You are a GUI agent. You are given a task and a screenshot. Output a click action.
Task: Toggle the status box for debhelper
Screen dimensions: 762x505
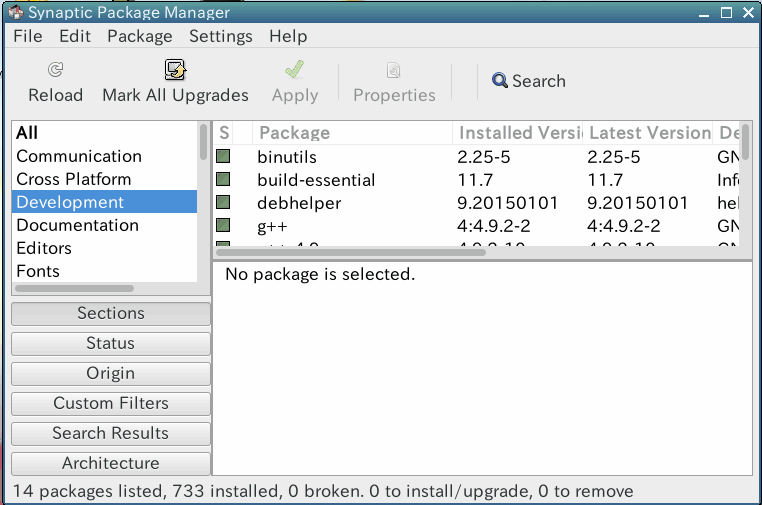coord(223,202)
